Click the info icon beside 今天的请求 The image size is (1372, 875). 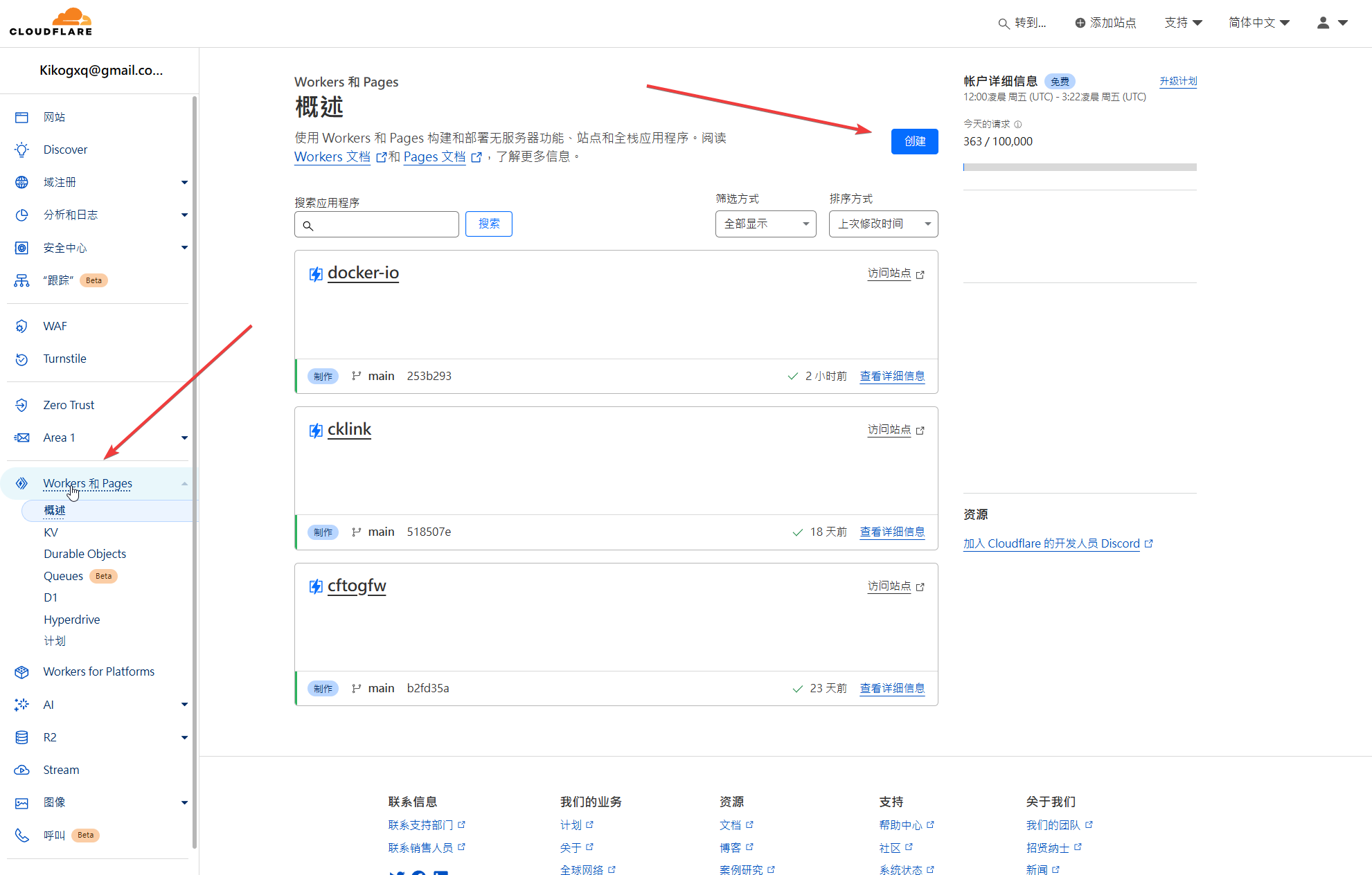(1017, 125)
